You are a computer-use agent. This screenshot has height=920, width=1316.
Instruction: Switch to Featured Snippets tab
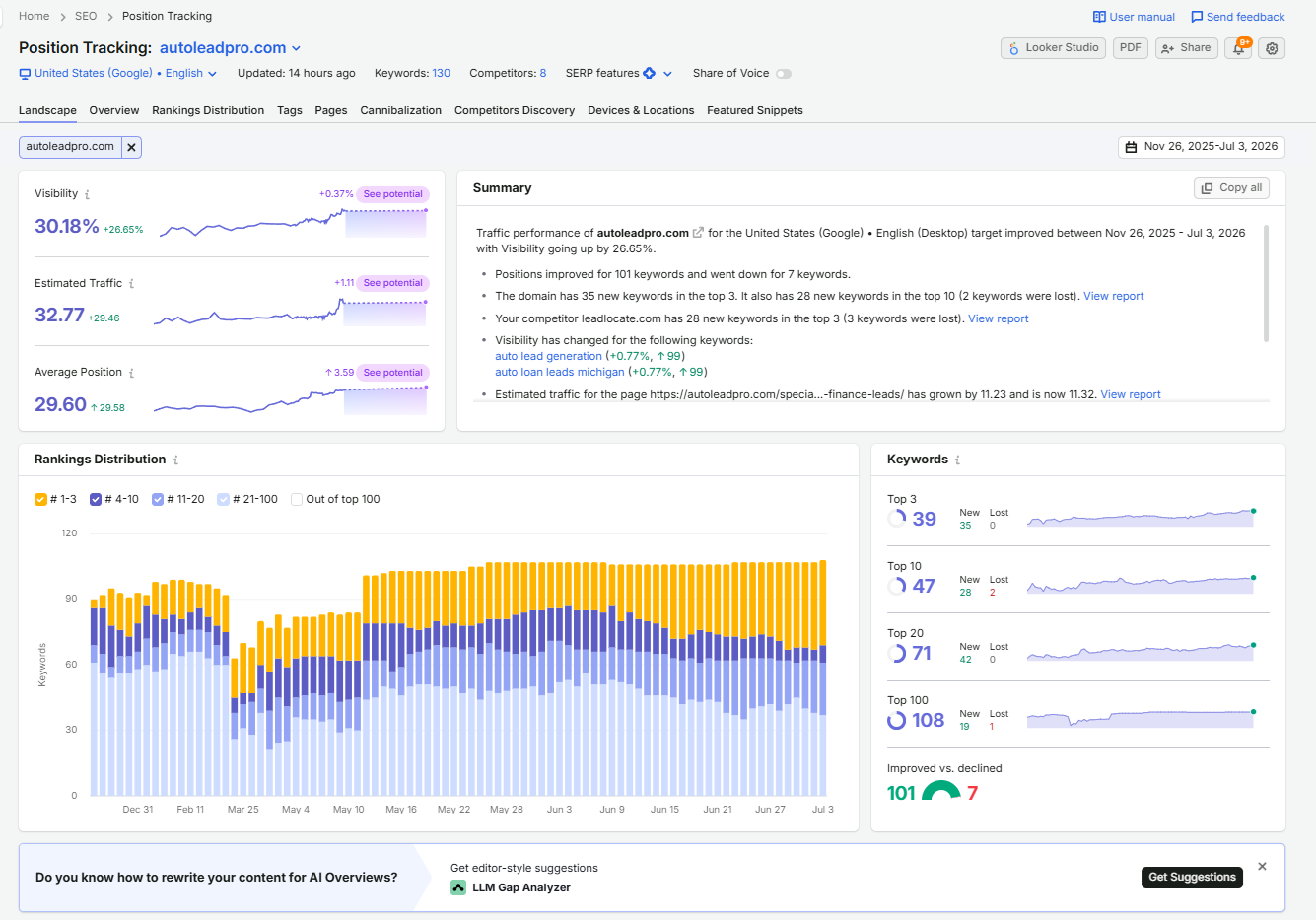point(755,110)
